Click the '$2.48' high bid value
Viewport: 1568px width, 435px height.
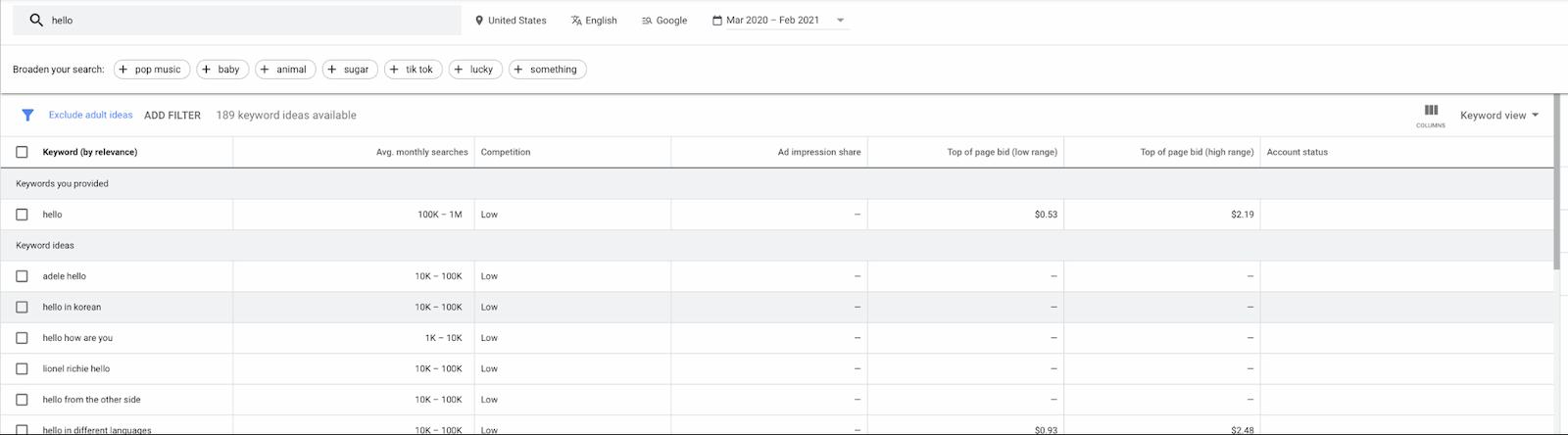(x=1243, y=430)
